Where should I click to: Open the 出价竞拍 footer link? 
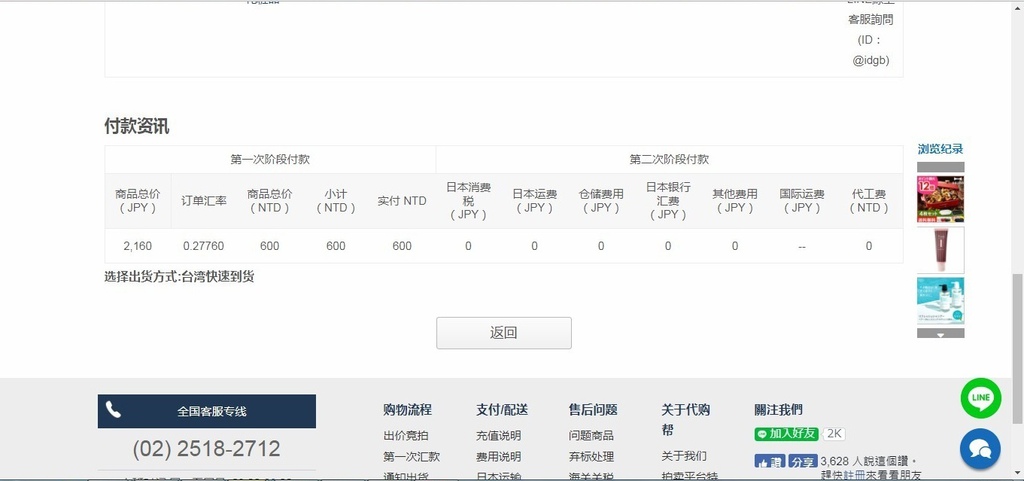coord(406,435)
